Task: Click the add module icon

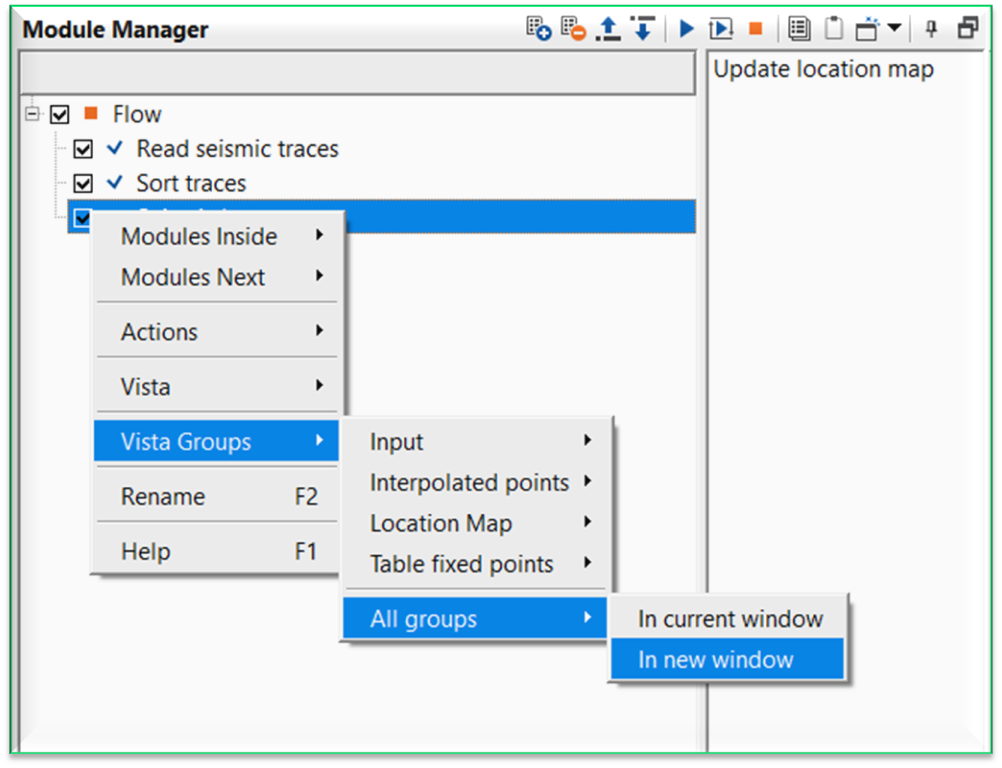Action: [x=539, y=29]
